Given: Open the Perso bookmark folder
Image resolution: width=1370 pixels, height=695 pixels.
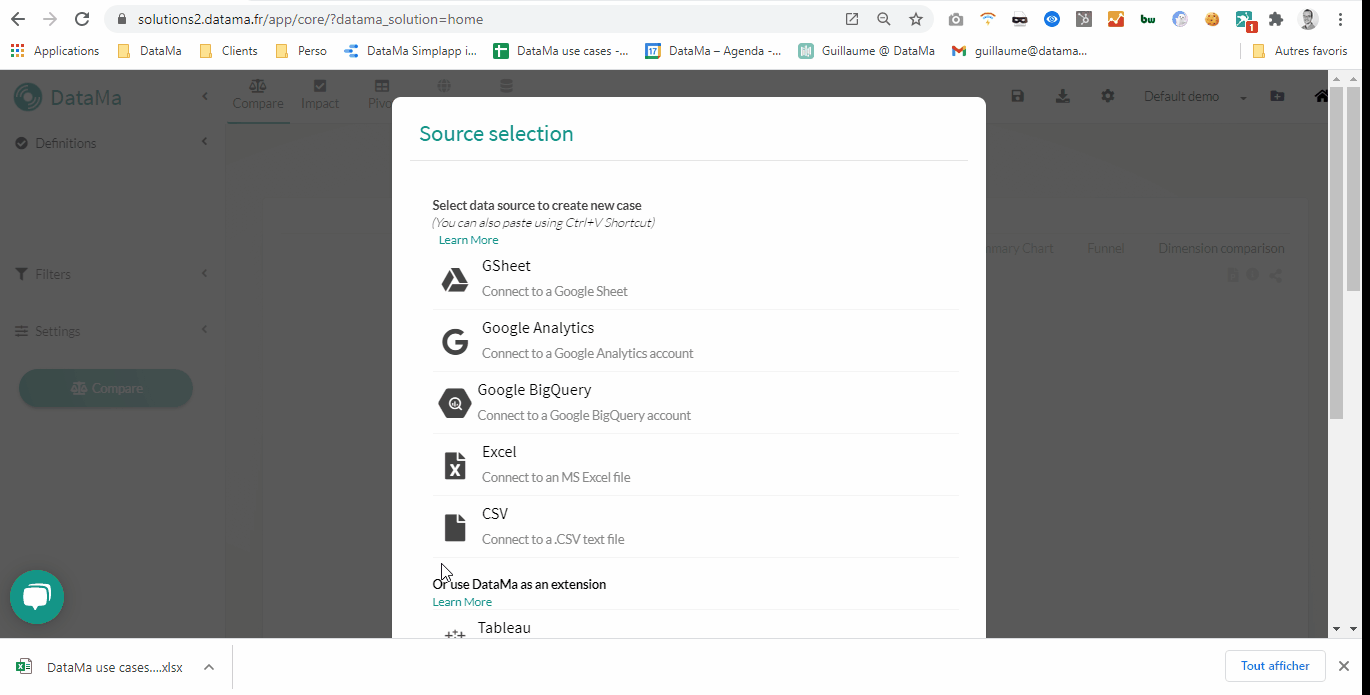Looking at the screenshot, I should pos(301,51).
